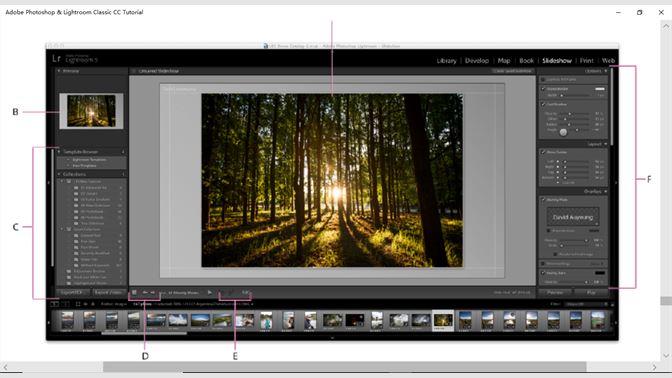This screenshot has width=672, height=378.
Task: Go to next slide with right arrow
Action: tap(153, 293)
